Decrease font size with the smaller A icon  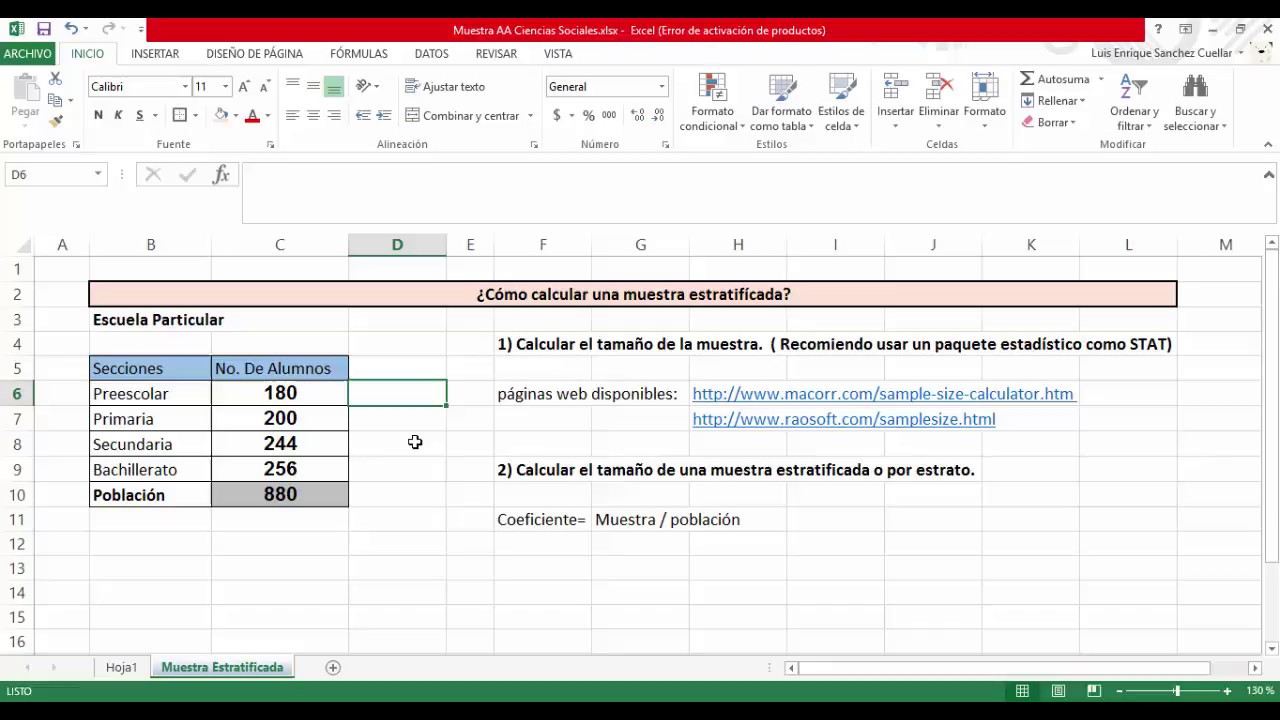[264, 87]
